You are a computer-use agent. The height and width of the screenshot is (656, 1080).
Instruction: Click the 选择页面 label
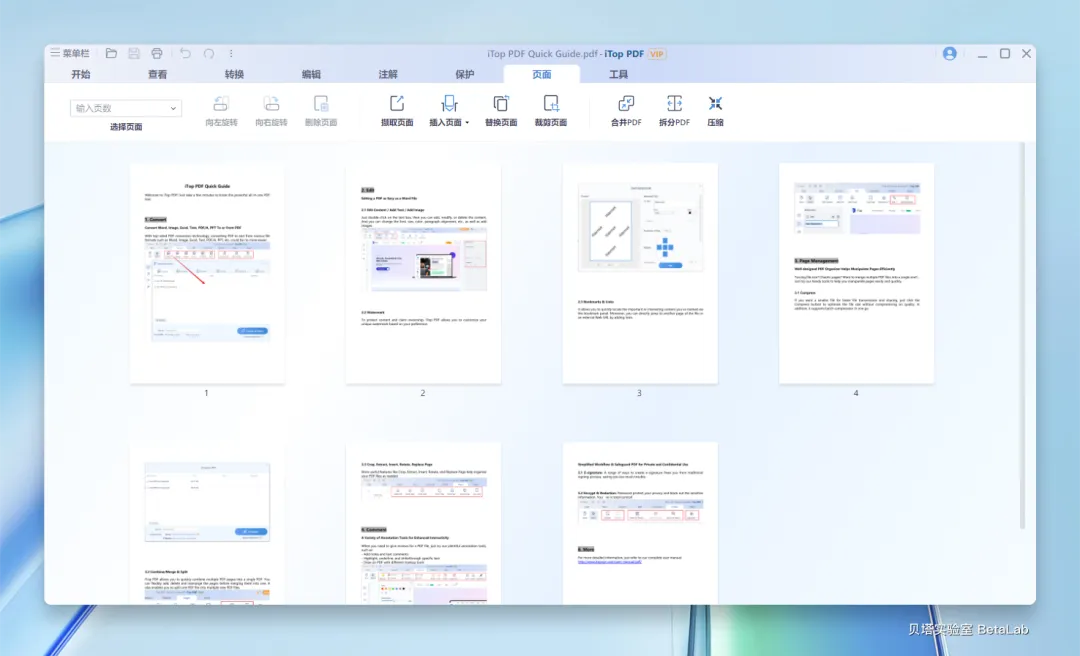(x=126, y=127)
